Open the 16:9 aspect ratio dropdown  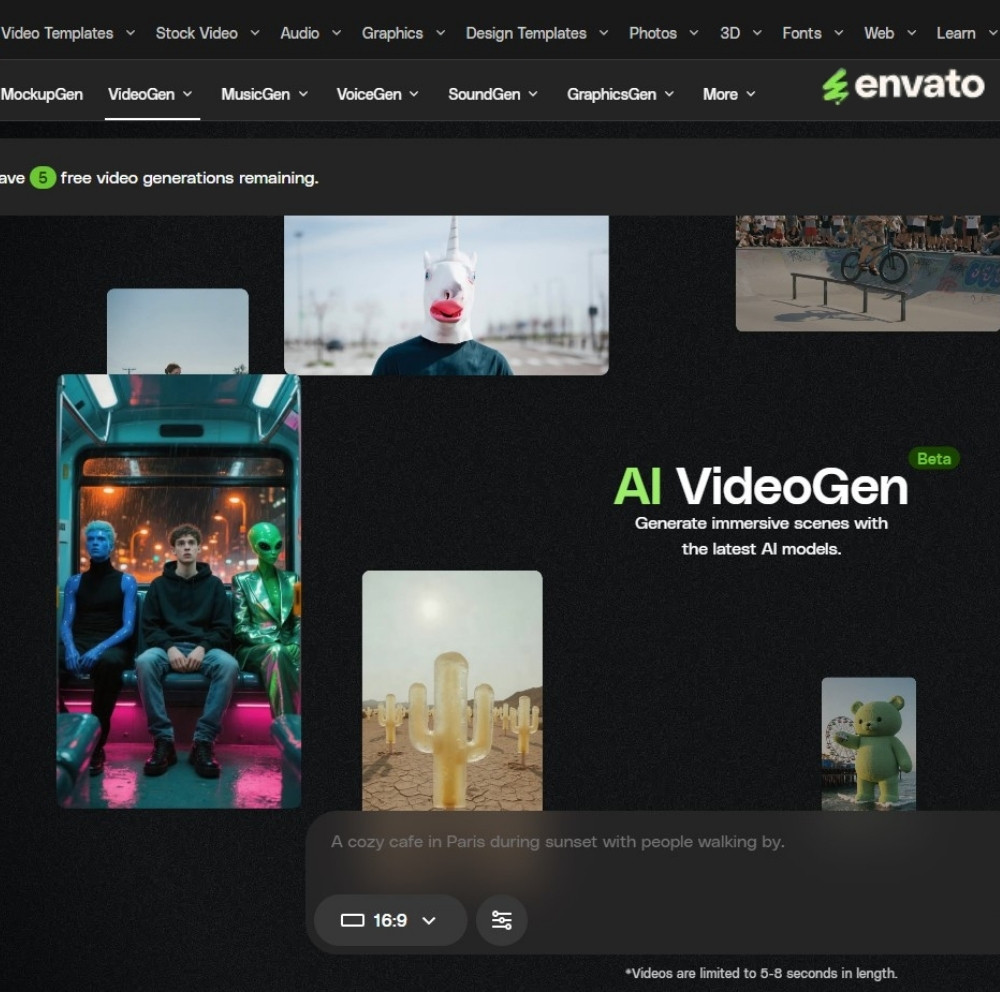click(x=390, y=920)
